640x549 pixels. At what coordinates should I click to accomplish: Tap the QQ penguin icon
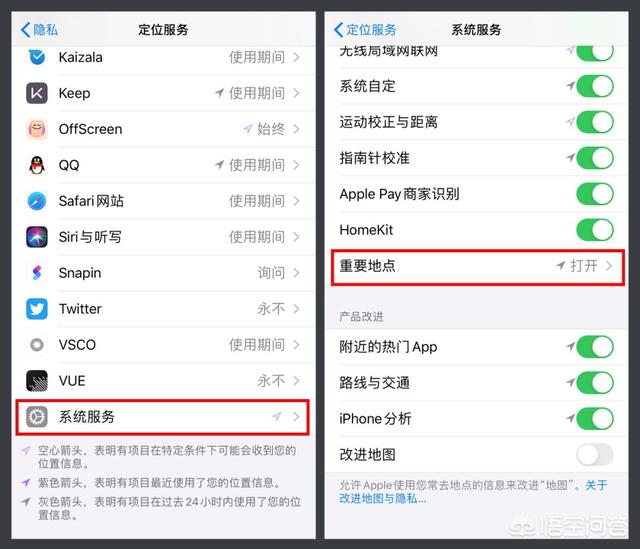click(37, 165)
